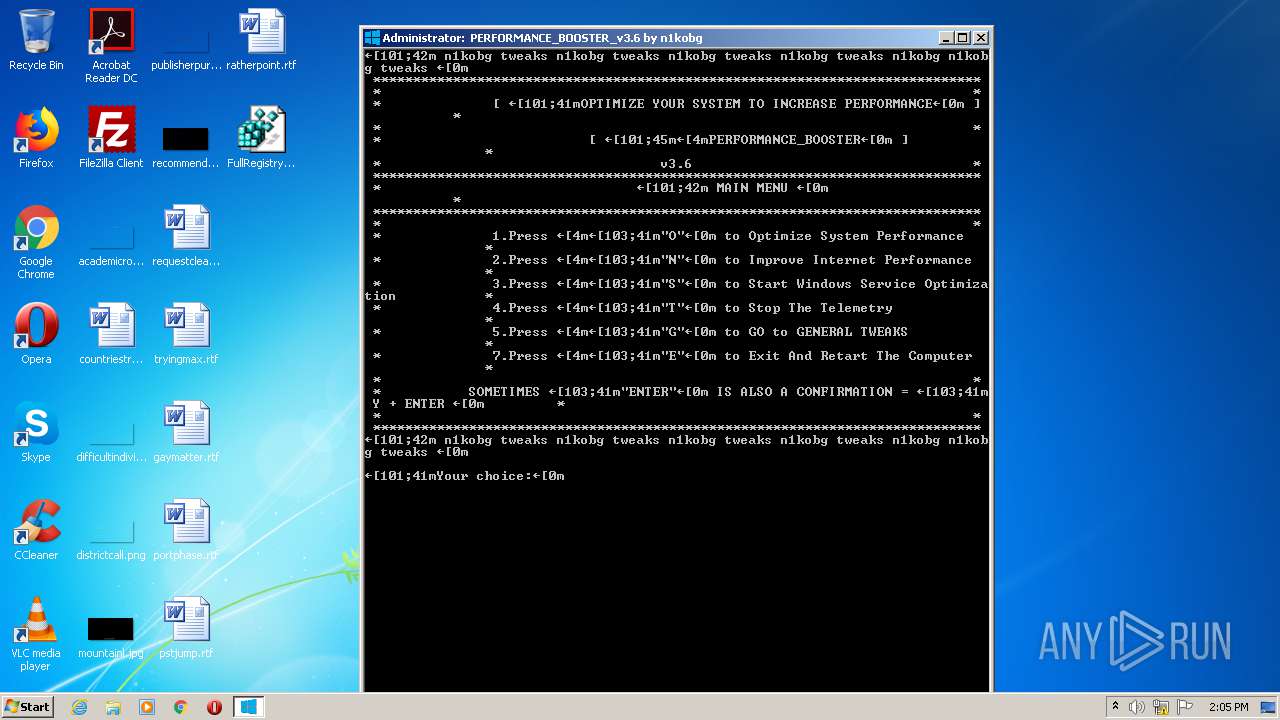Image resolution: width=1280 pixels, height=720 pixels.
Task: Open pstjump.rtf document icon
Action: pos(186,628)
